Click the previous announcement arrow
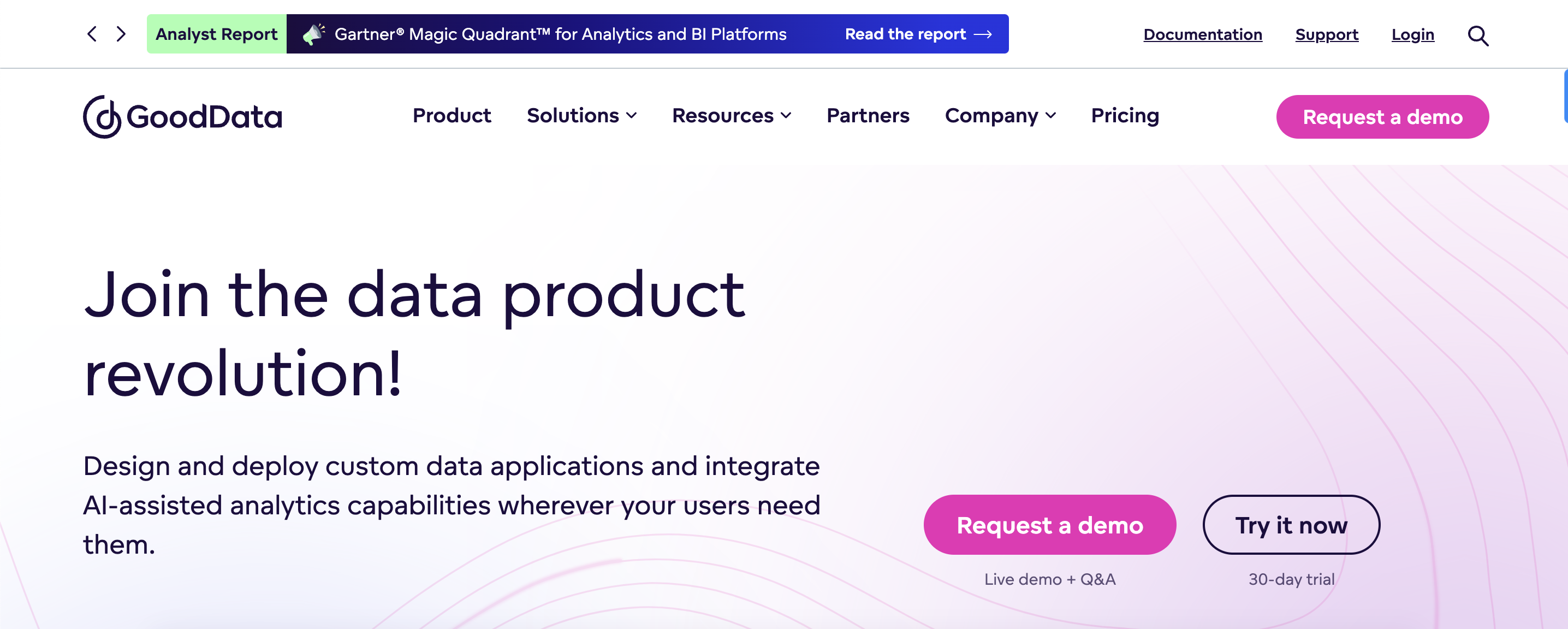The image size is (1568, 629). click(92, 34)
